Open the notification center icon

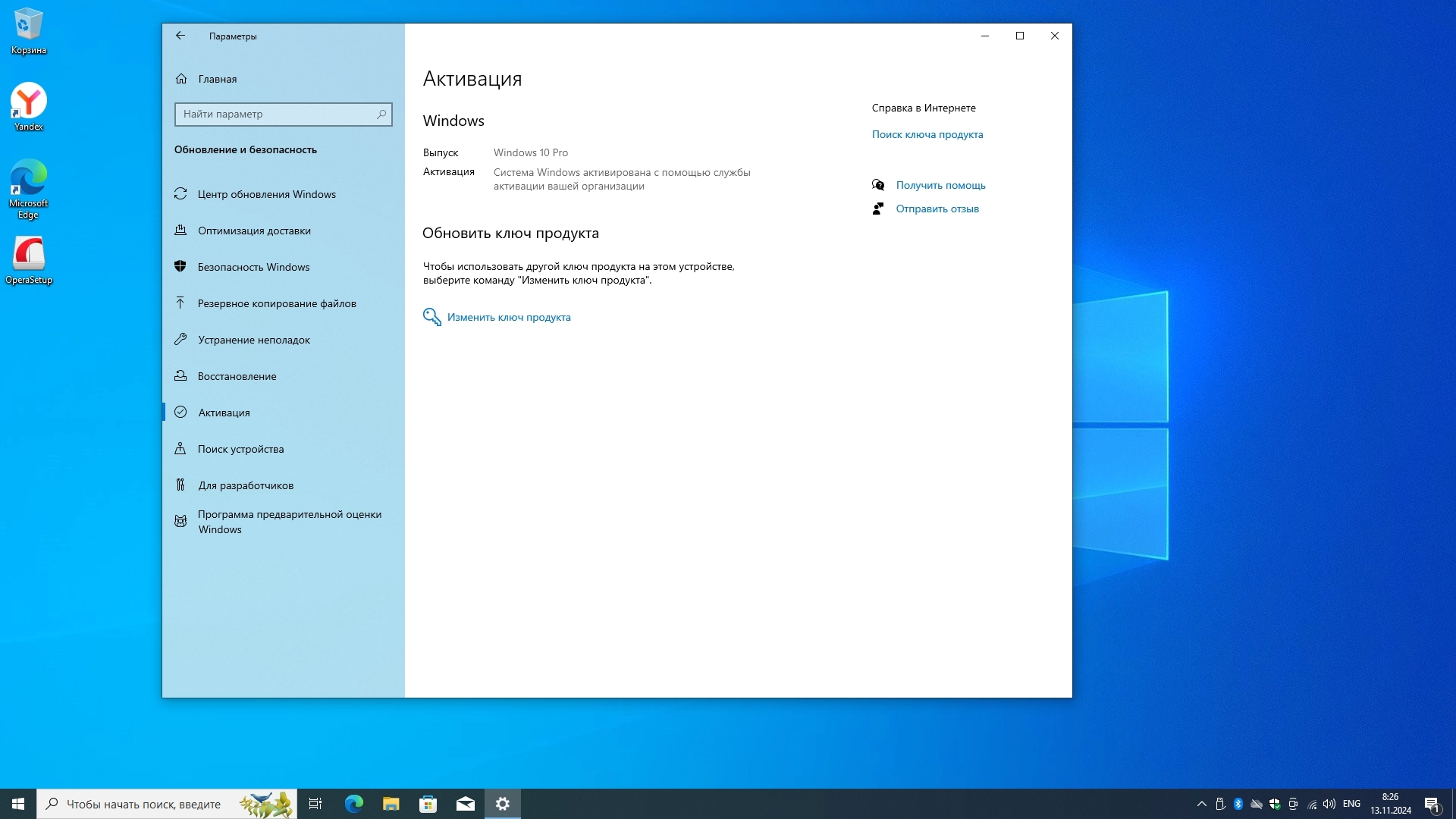click(1432, 804)
